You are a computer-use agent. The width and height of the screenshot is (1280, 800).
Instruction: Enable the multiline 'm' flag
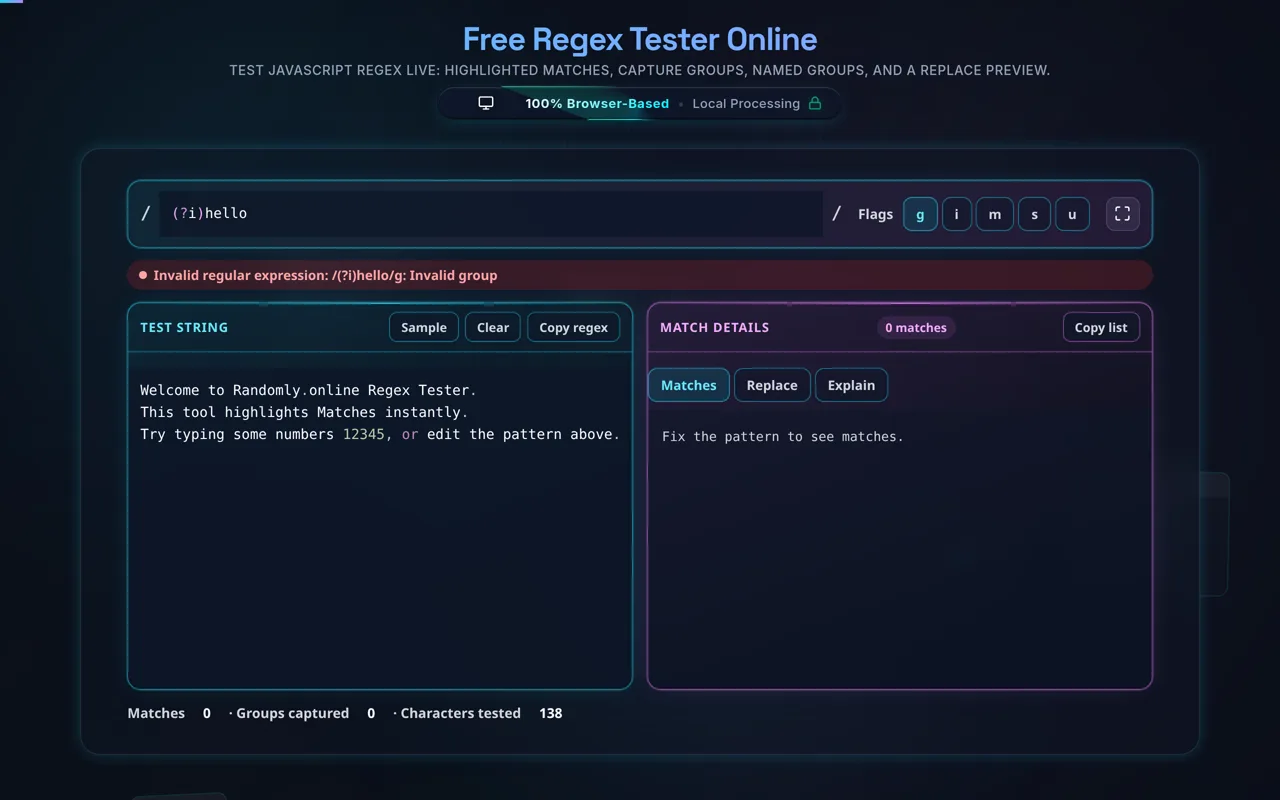click(x=995, y=214)
